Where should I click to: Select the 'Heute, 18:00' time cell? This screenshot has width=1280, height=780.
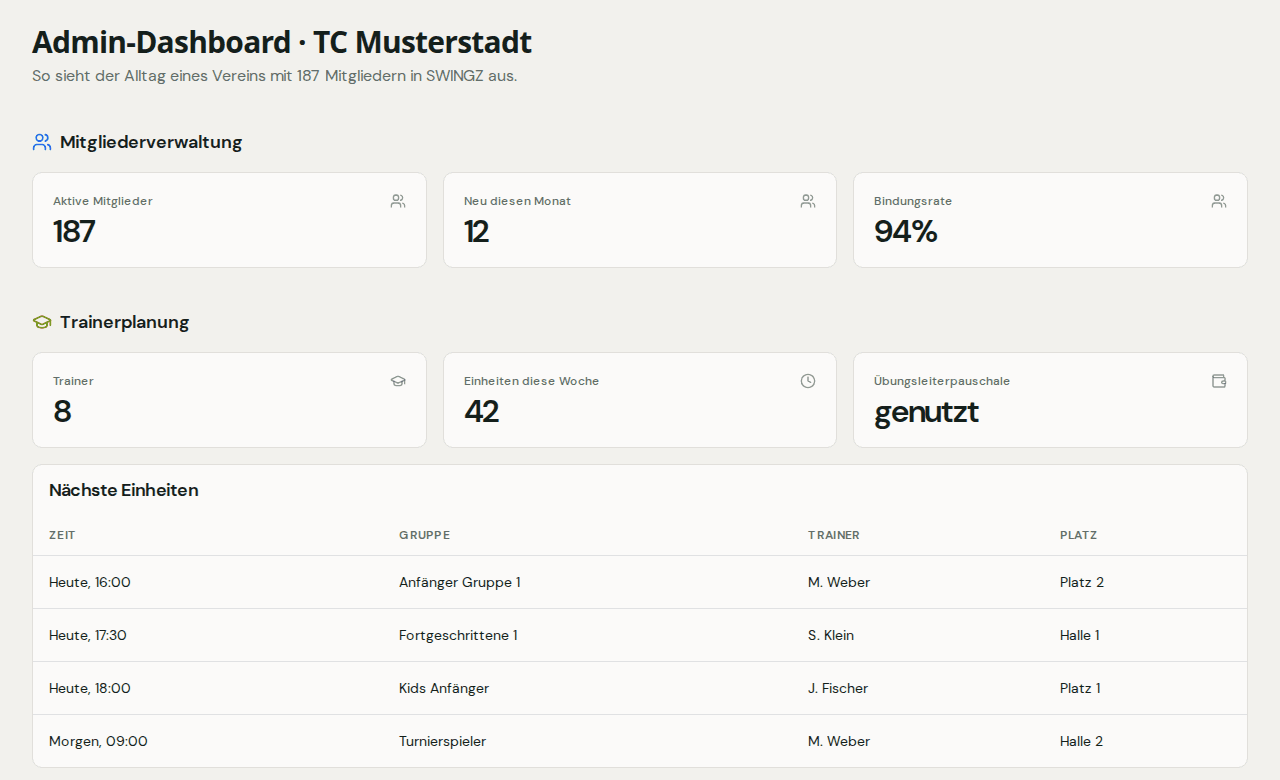tap(90, 688)
